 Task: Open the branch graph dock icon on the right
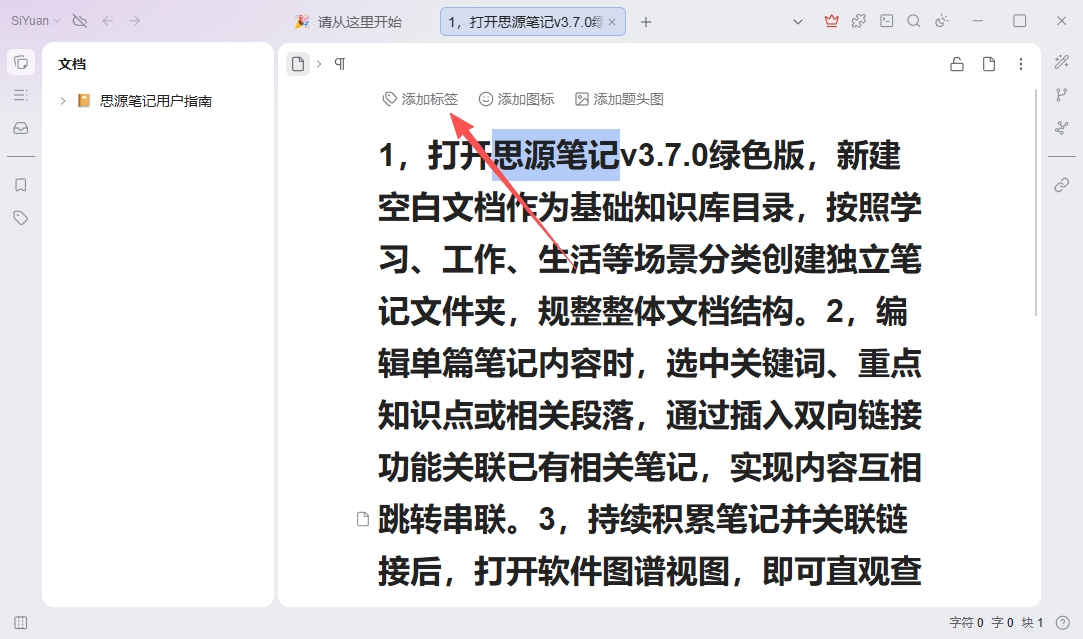tap(1062, 95)
